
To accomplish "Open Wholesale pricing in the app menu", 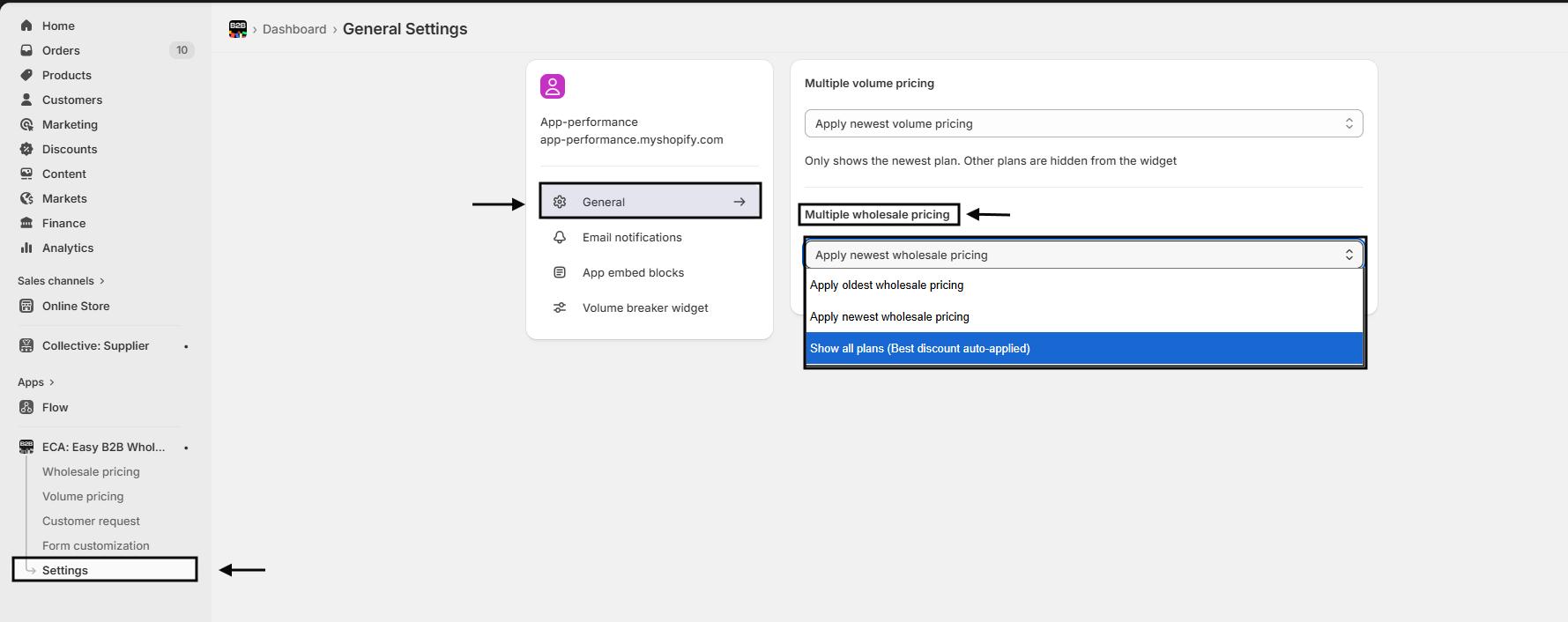I will point(91,471).
